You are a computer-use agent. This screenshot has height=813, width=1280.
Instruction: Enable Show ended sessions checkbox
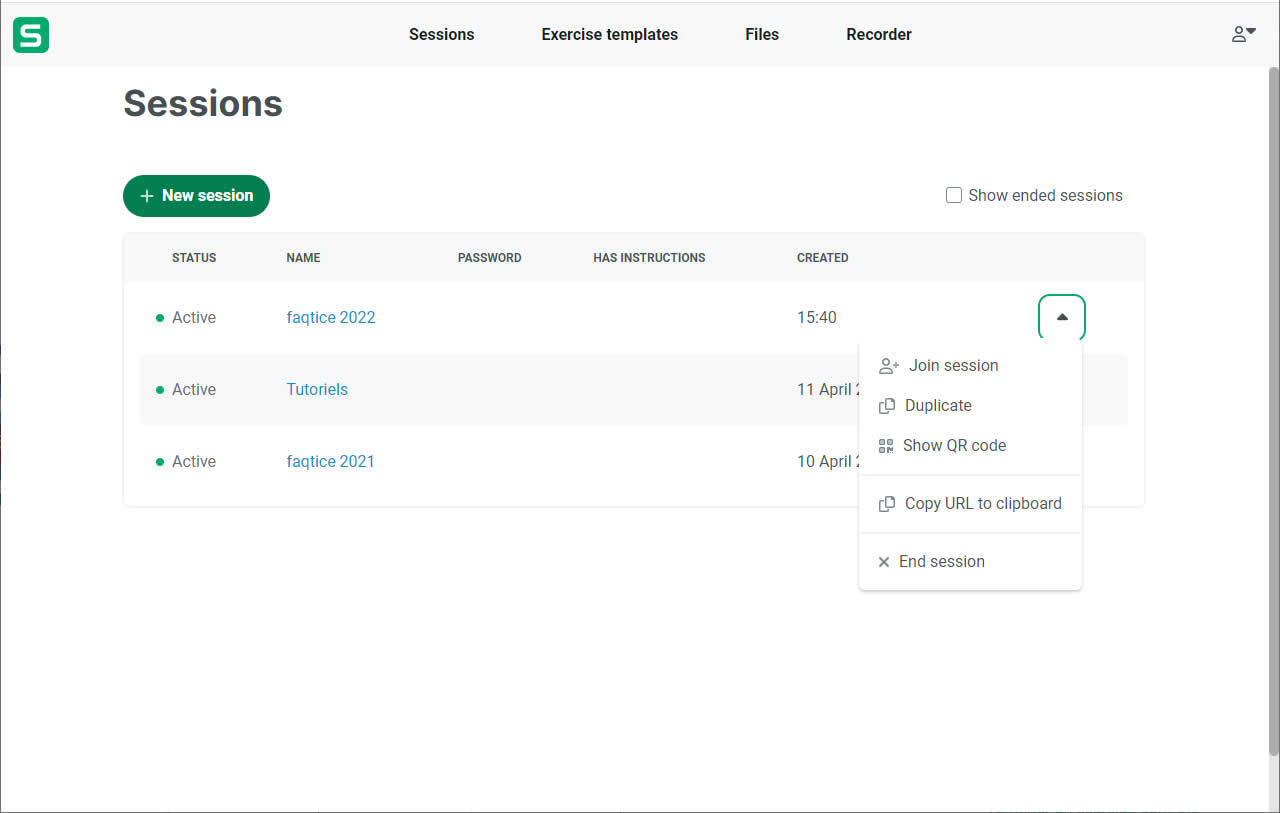[x=954, y=196]
